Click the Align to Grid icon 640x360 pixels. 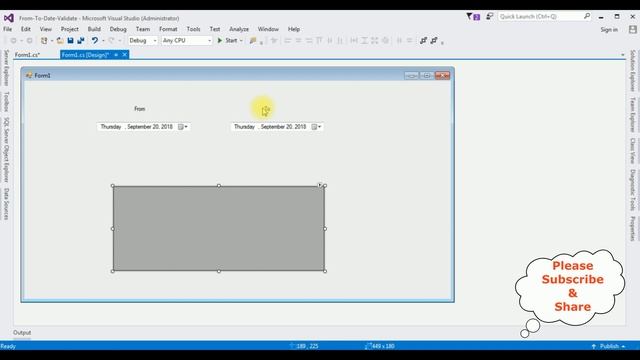coord(274,40)
